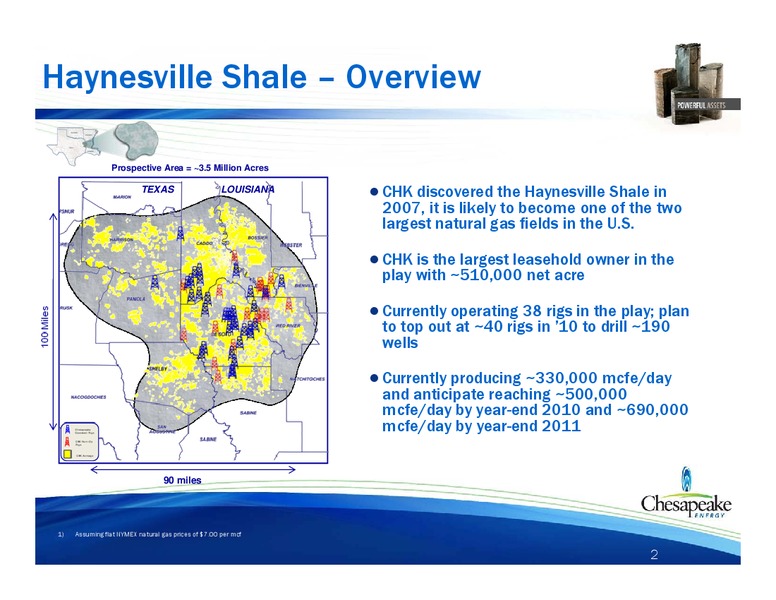Click the TEXAS state label on the map
Viewport: 776px width, 600px height.
point(158,189)
